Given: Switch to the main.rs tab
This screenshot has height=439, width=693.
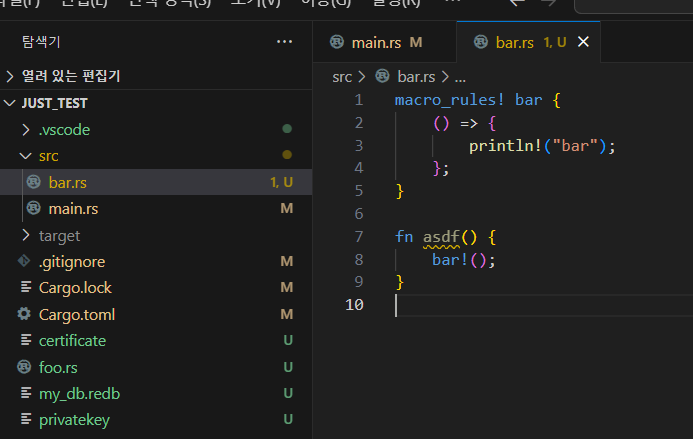Looking at the screenshot, I should (x=378, y=42).
